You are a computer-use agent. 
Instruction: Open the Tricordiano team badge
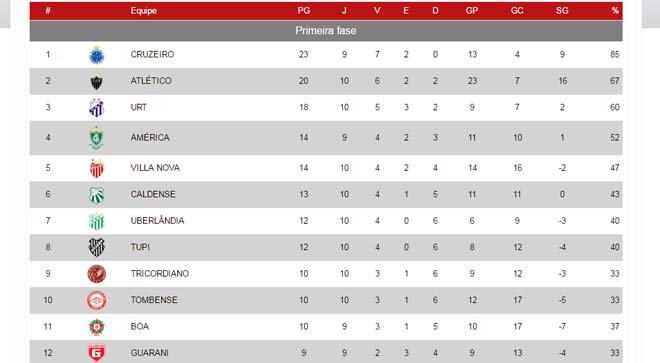click(97, 274)
